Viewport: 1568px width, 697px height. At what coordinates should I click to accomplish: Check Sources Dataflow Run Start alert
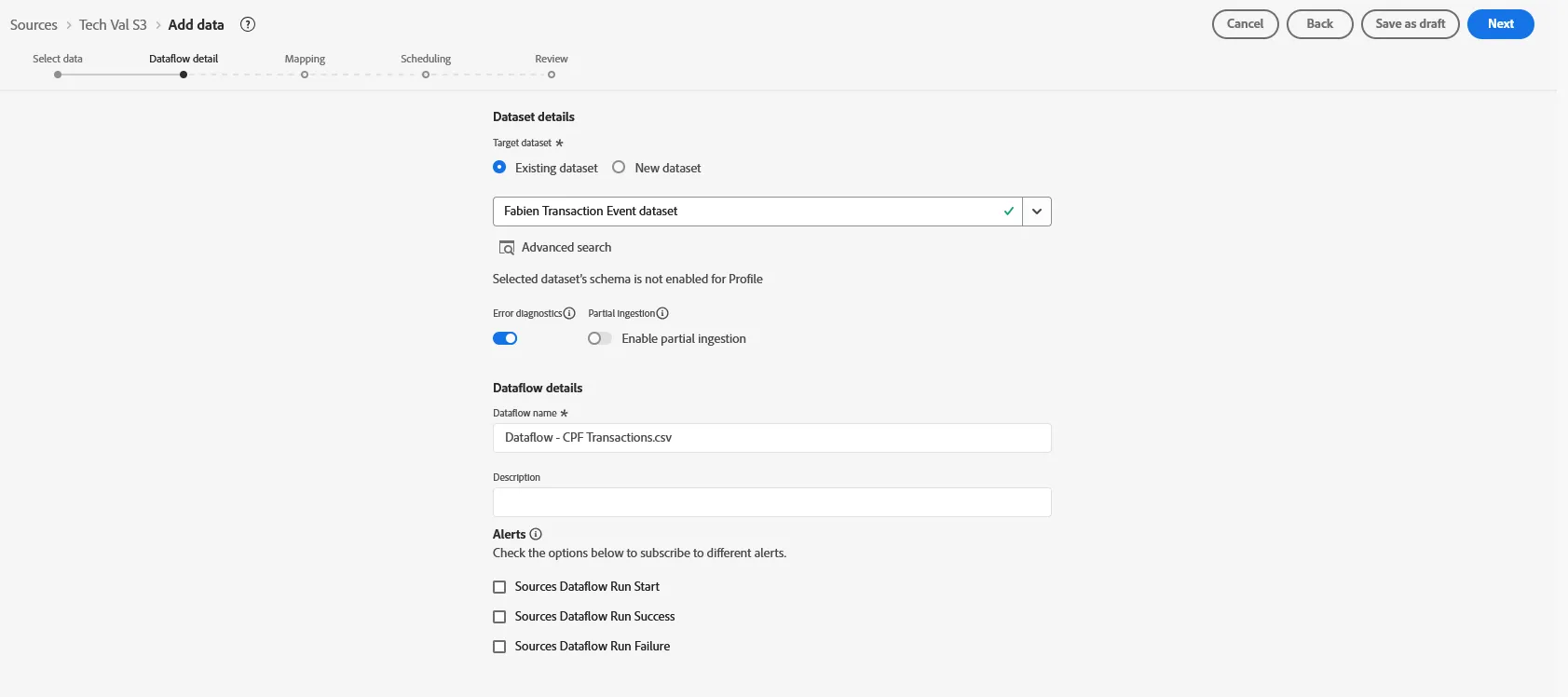(499, 587)
